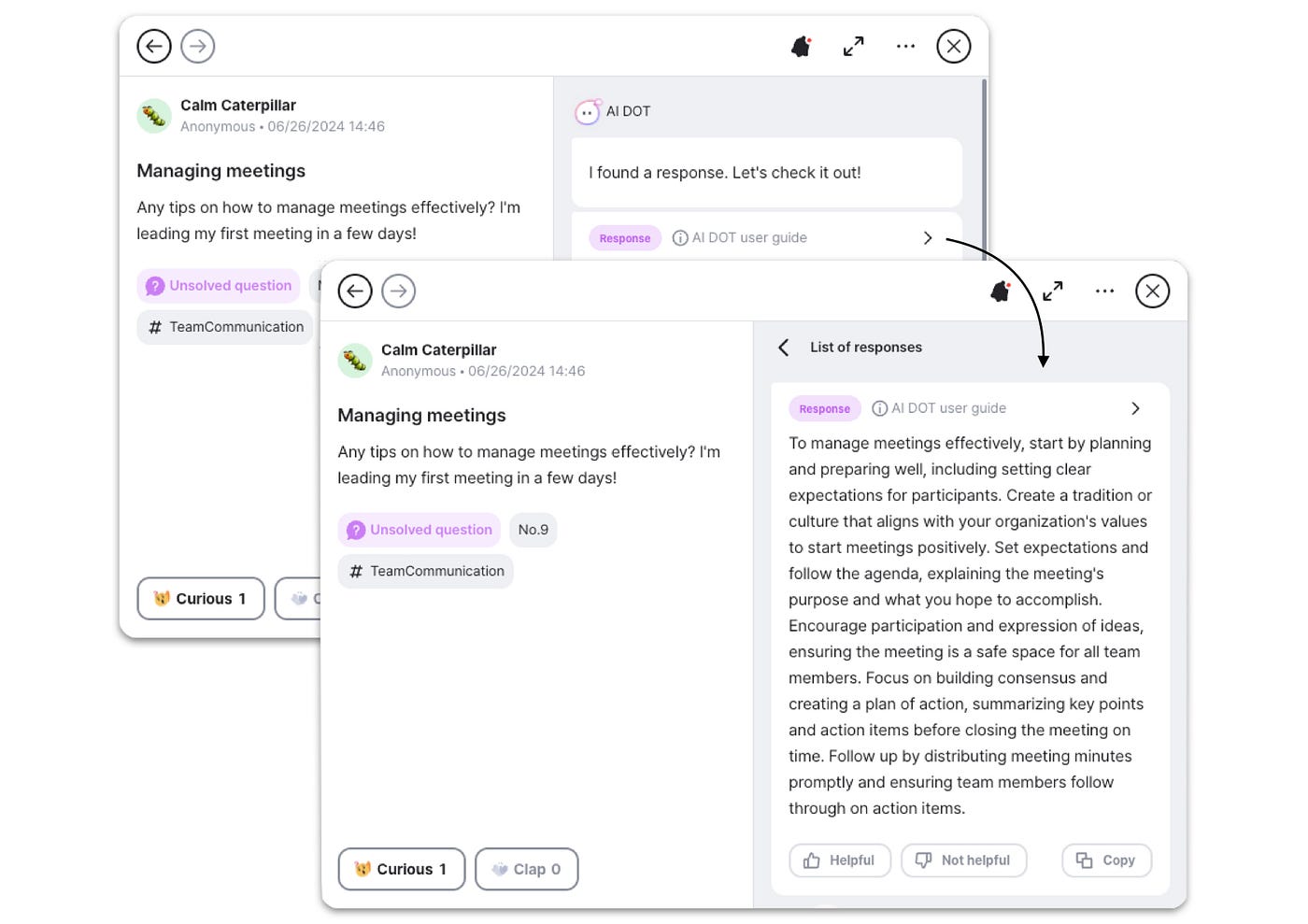Click the Unsolved question tag in front window
This screenshot has height=924, width=1308.
pos(419,530)
